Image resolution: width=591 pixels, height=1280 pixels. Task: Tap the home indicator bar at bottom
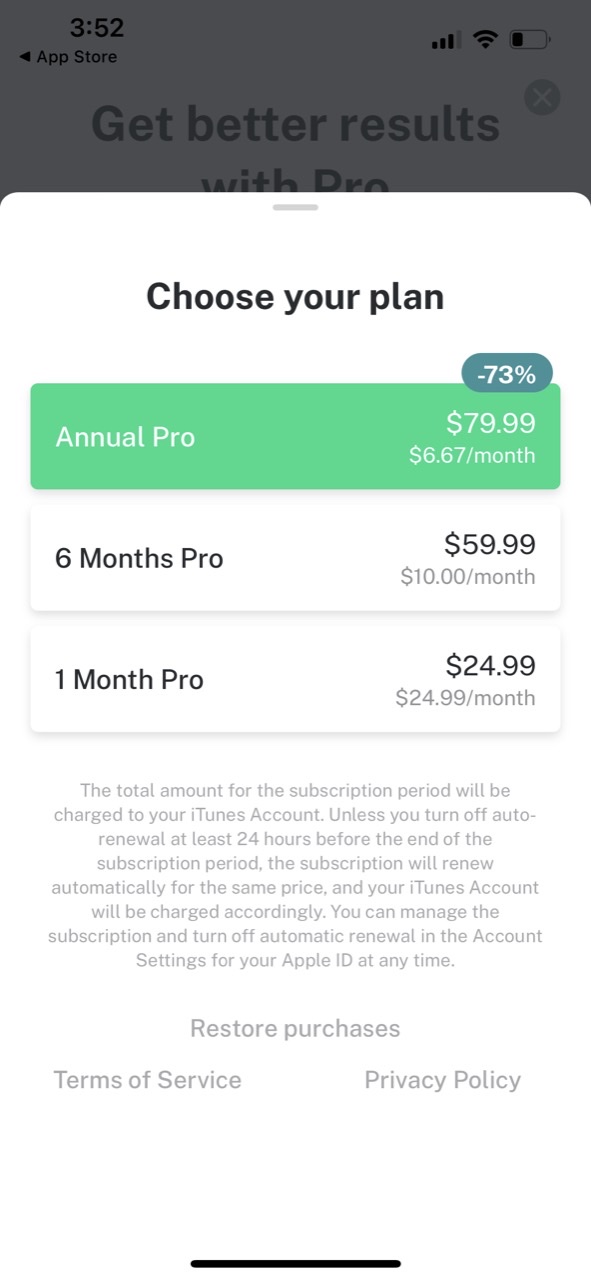click(295, 1264)
